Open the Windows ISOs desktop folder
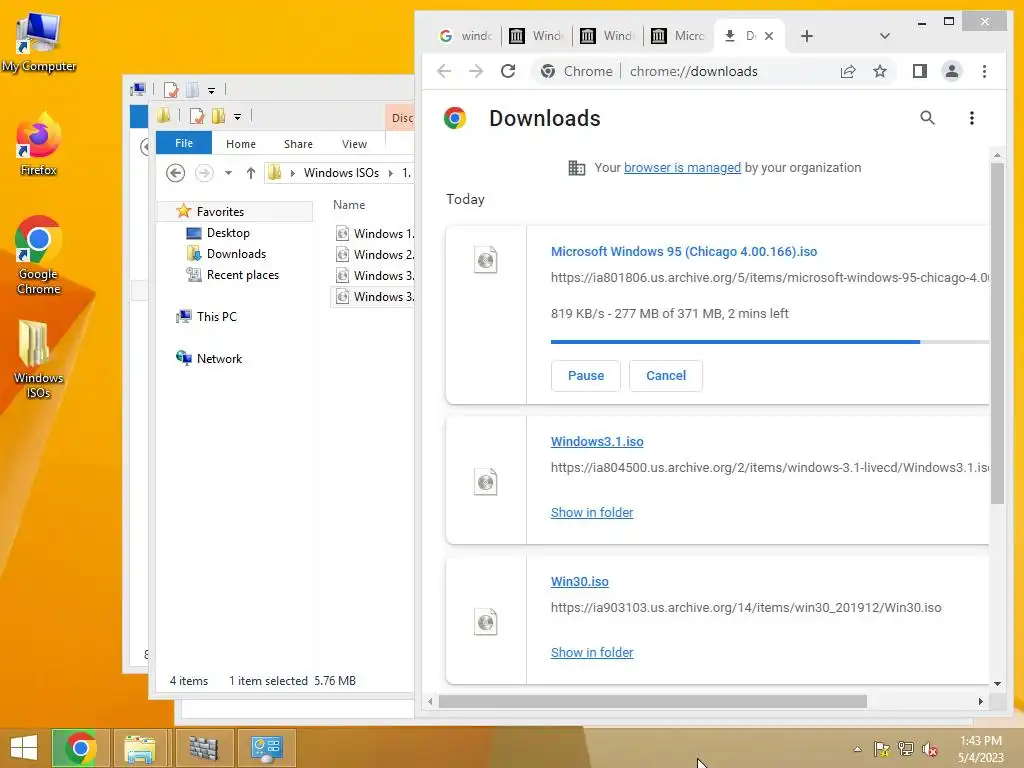1024x768 pixels. 39,359
